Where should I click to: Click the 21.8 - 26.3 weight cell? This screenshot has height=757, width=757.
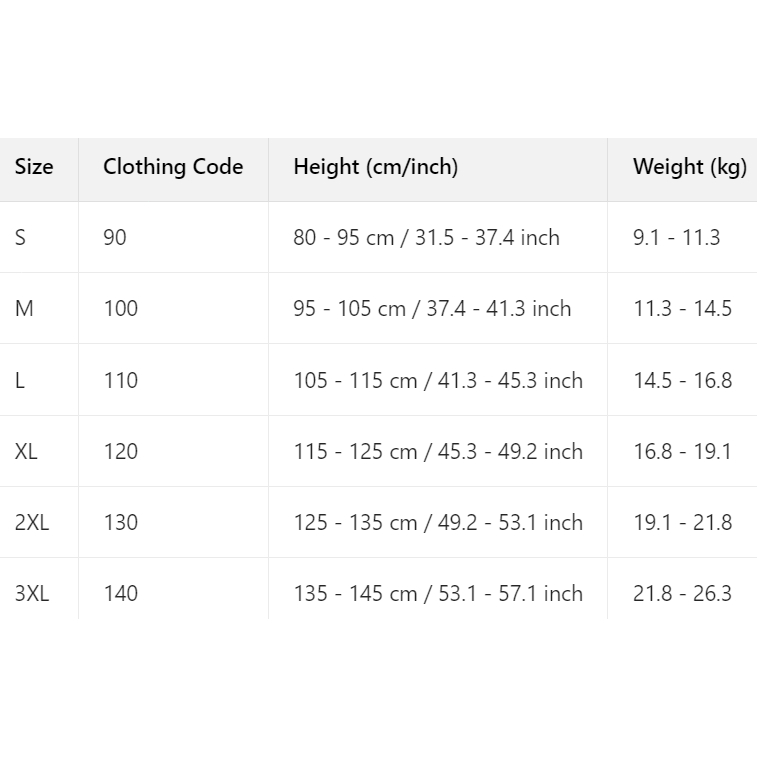pos(682,594)
